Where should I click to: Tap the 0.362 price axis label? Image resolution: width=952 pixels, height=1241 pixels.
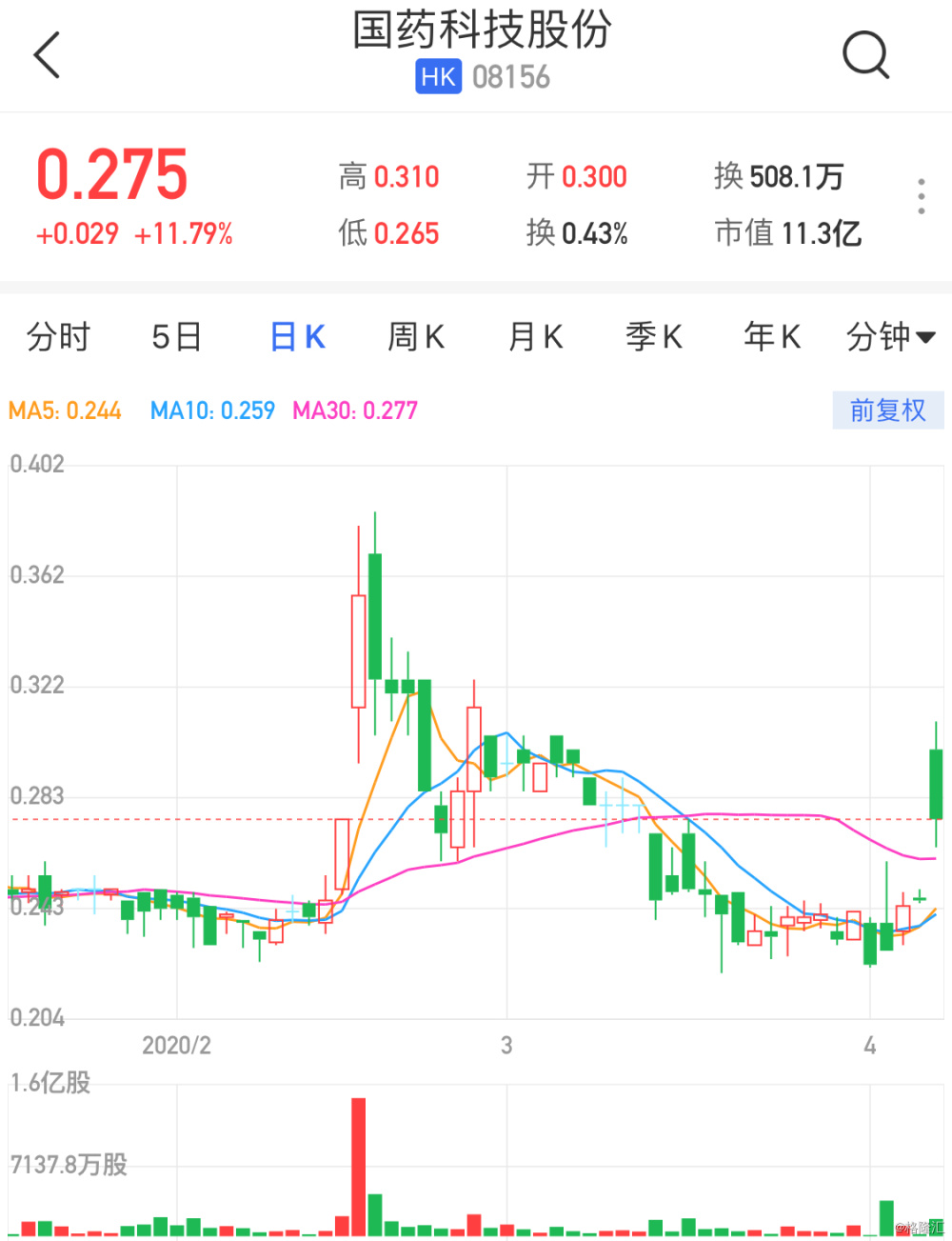(x=37, y=574)
